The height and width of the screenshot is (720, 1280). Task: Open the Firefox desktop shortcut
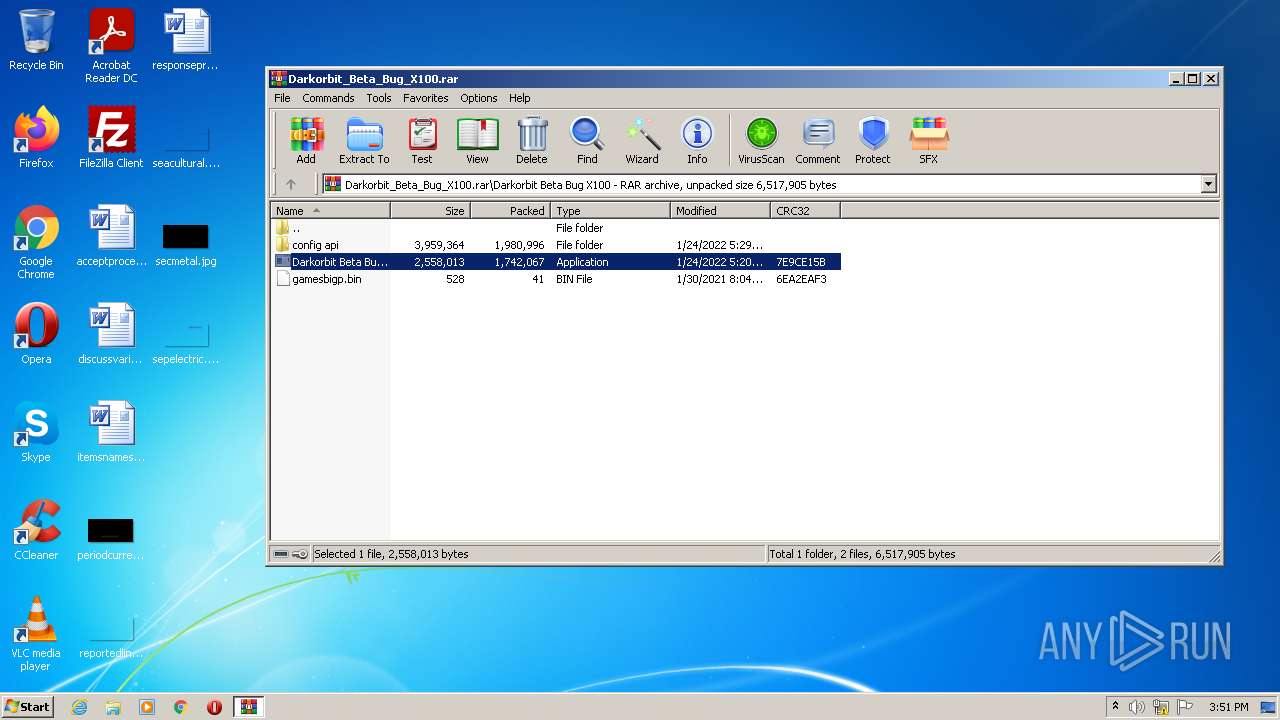tap(36, 138)
